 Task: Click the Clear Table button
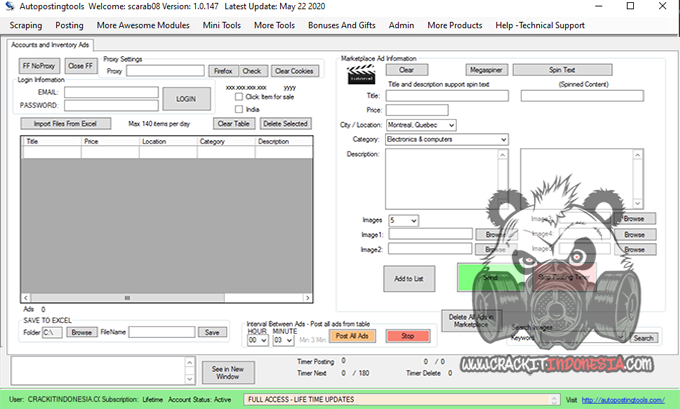click(x=233, y=124)
